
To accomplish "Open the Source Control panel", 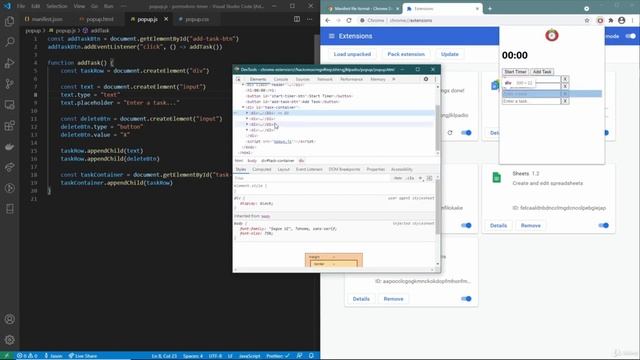I will [9, 84].
